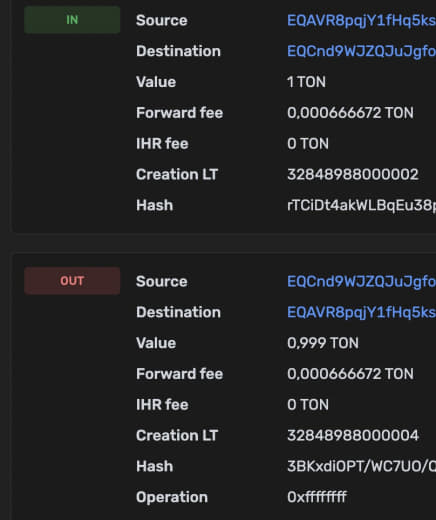Click the IN message IHR fee value
The image size is (436, 520).
308,144
